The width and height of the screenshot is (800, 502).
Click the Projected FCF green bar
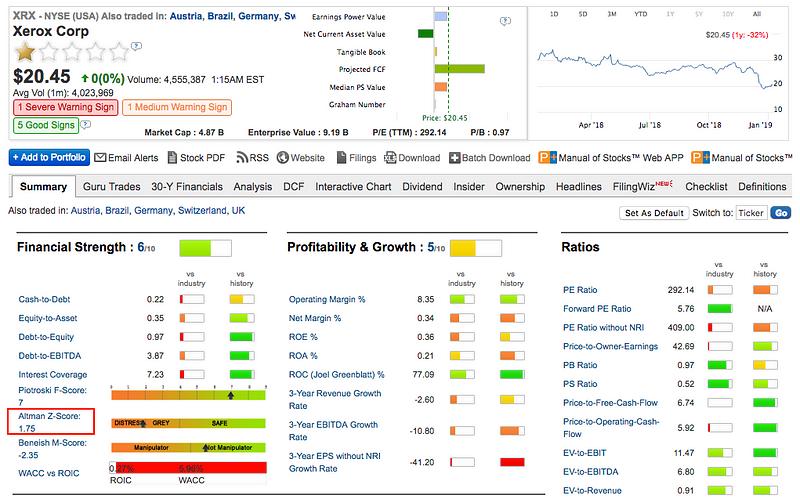(x=460, y=69)
